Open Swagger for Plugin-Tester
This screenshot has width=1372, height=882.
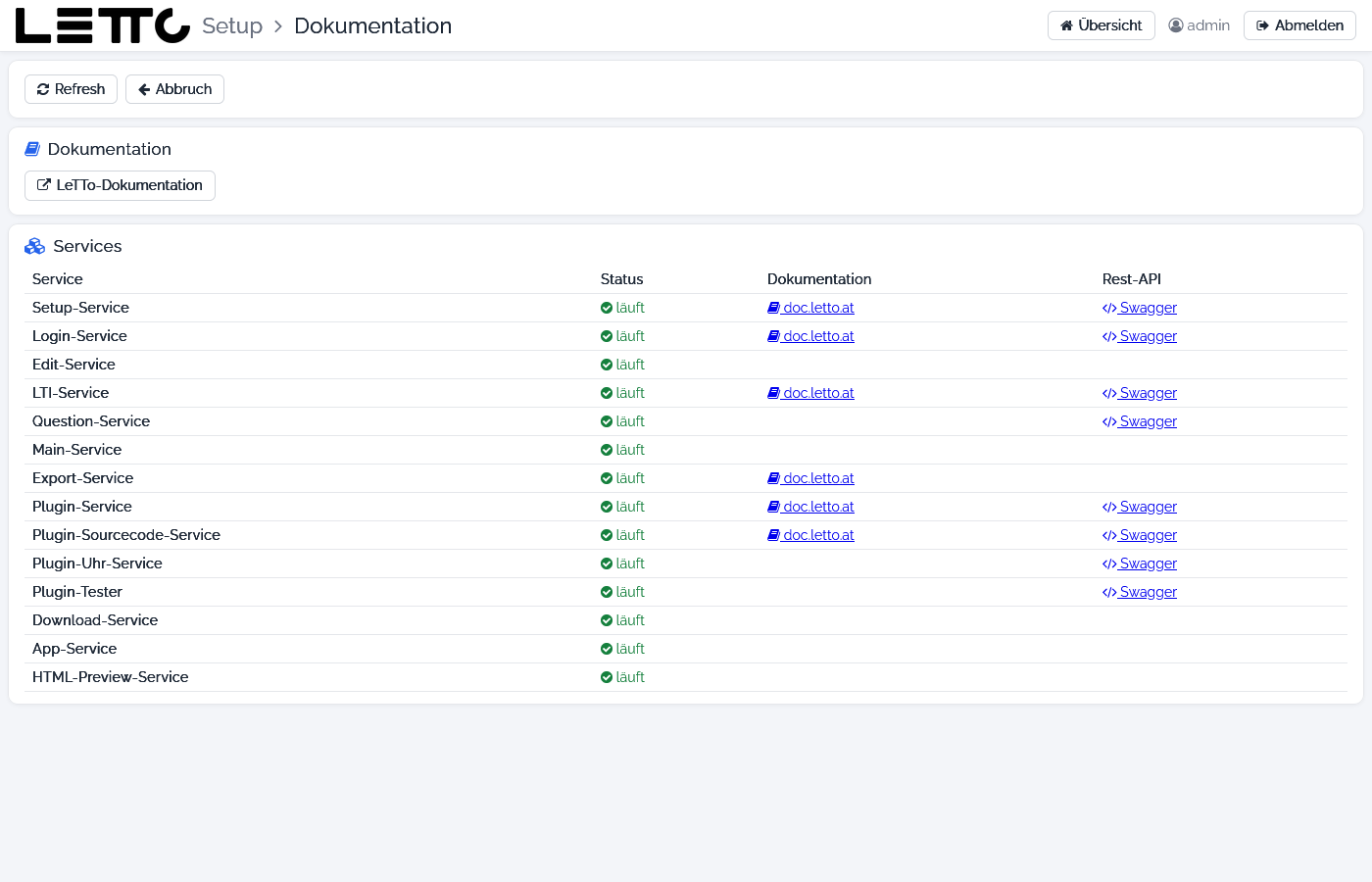pos(1140,592)
